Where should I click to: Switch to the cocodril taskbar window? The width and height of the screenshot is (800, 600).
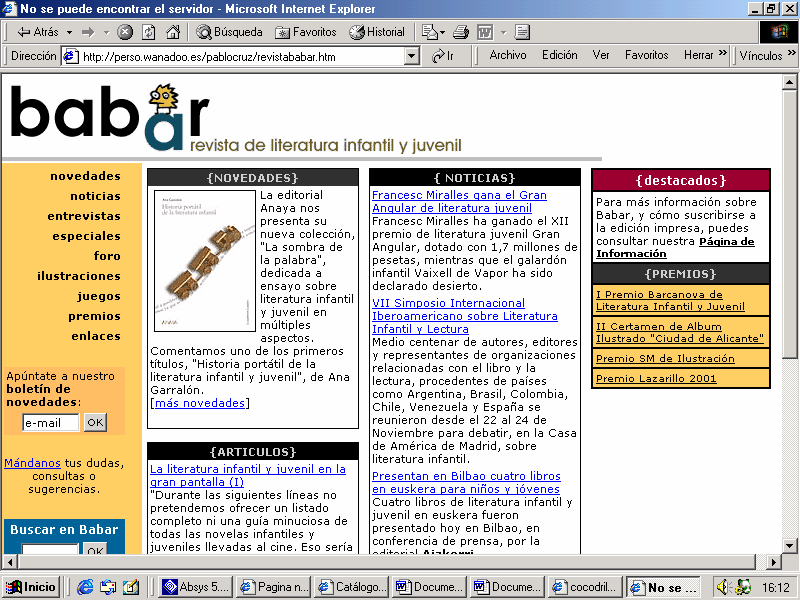585,587
